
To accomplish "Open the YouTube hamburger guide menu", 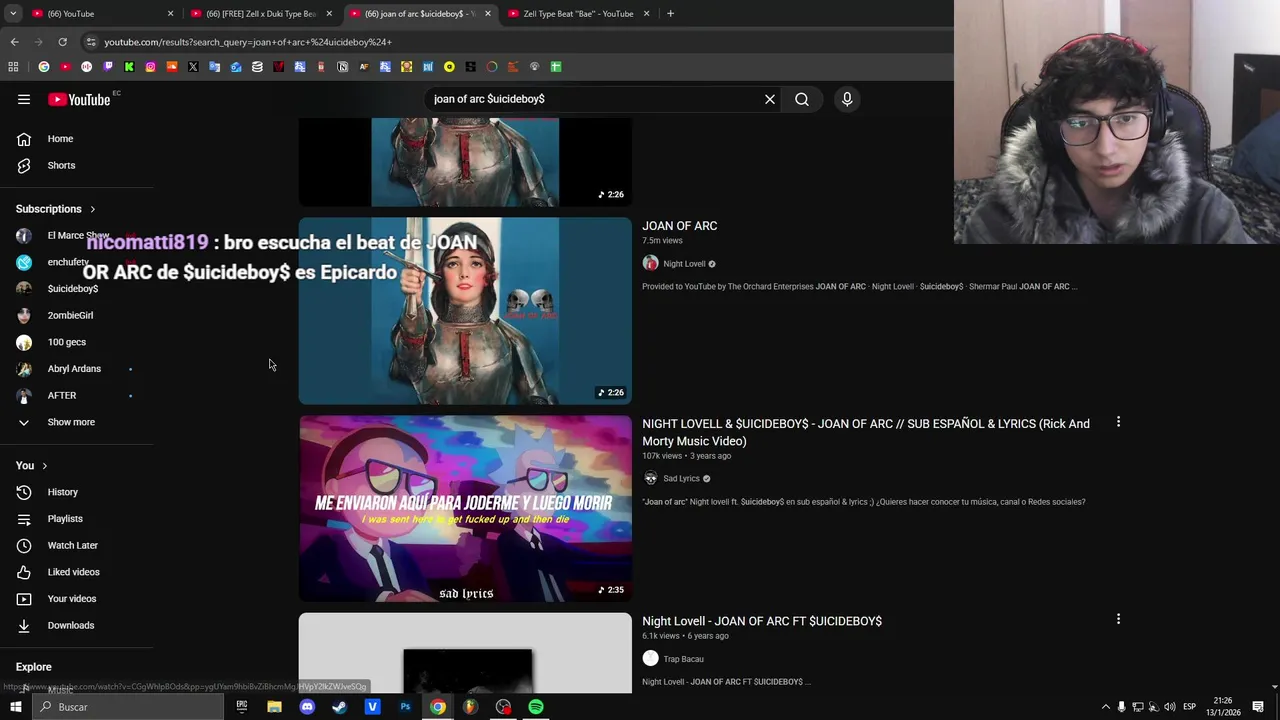I will pyautogui.click(x=24, y=99).
